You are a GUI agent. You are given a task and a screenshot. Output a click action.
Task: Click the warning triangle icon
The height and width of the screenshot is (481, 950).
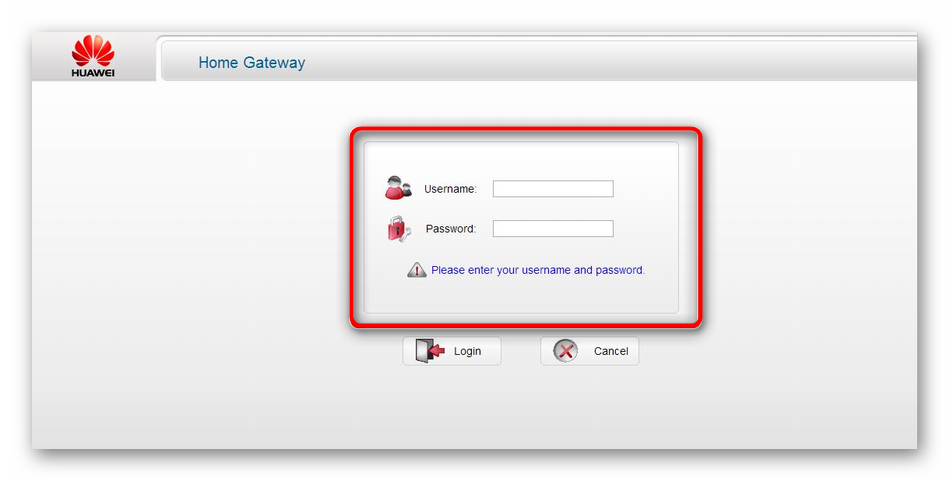click(417, 270)
